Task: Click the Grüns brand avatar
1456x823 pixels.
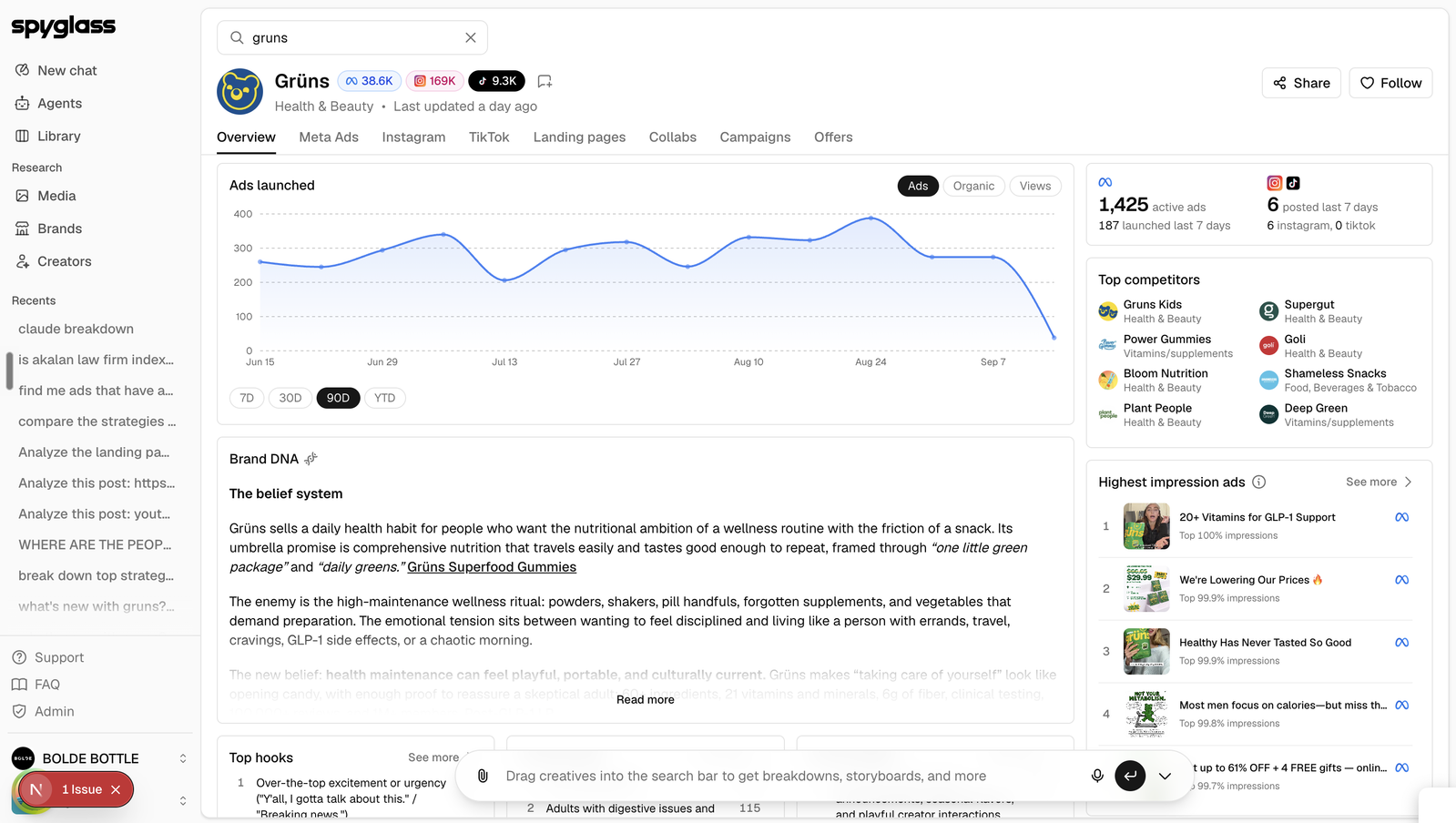Action: point(239,91)
